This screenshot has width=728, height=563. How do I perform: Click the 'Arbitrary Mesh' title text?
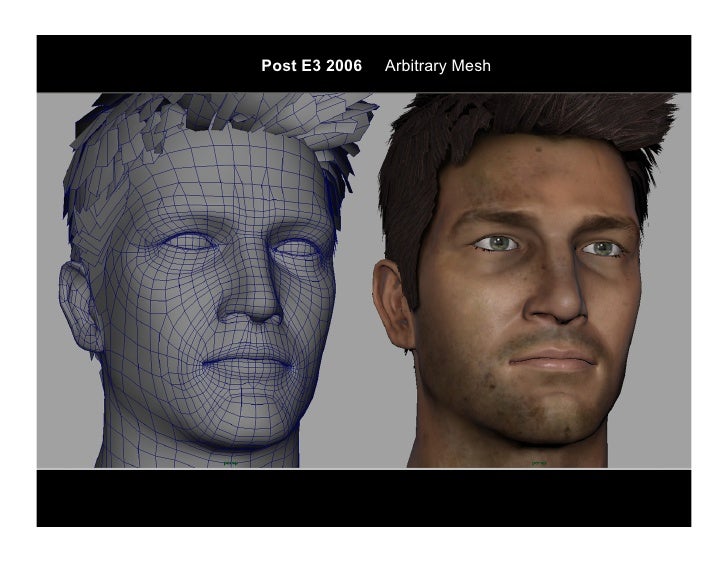point(437,65)
